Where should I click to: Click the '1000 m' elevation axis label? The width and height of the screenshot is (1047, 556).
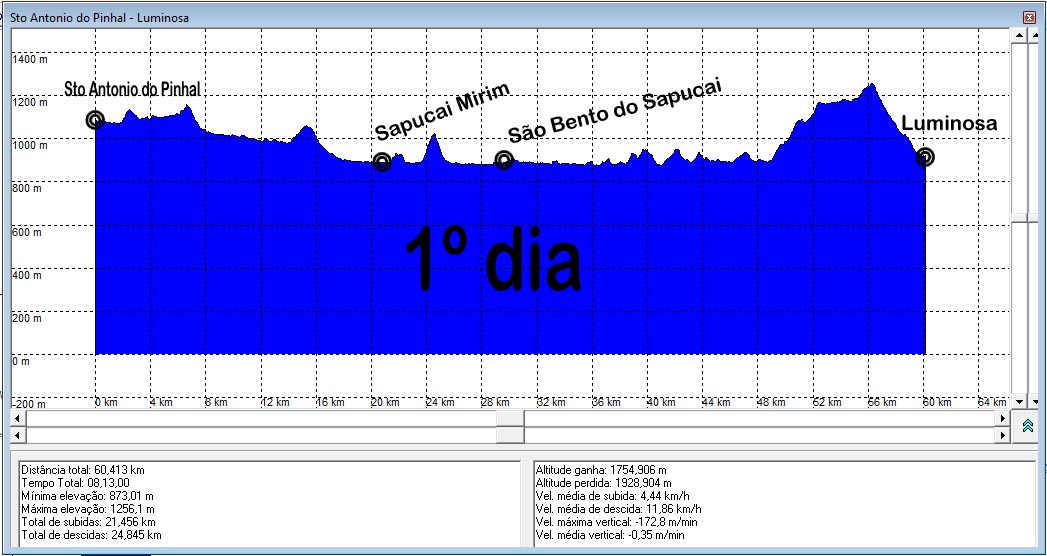point(31,146)
